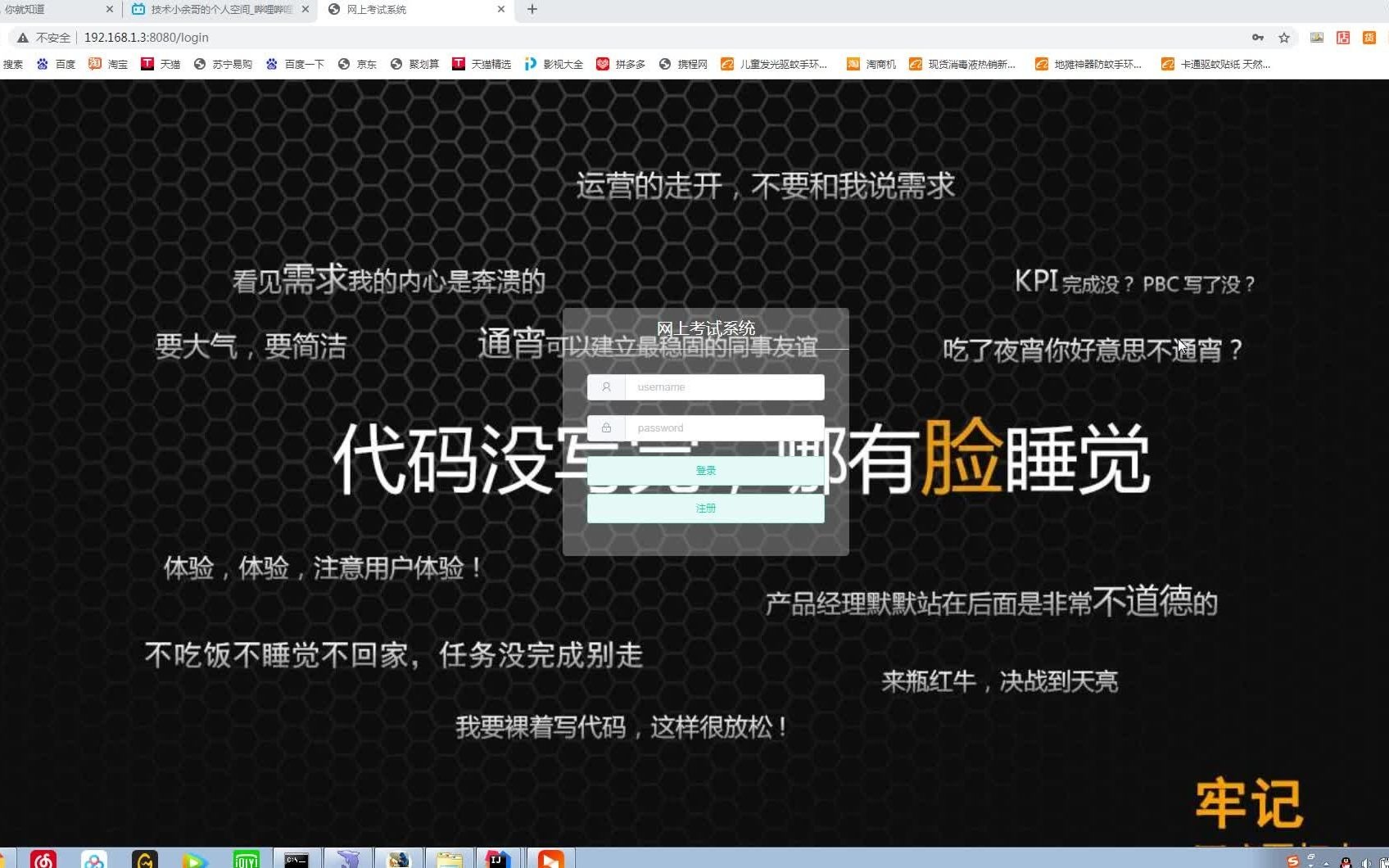This screenshot has width=1389, height=868.
Task: Click the QQ penguin tray icon
Action: [1346, 862]
